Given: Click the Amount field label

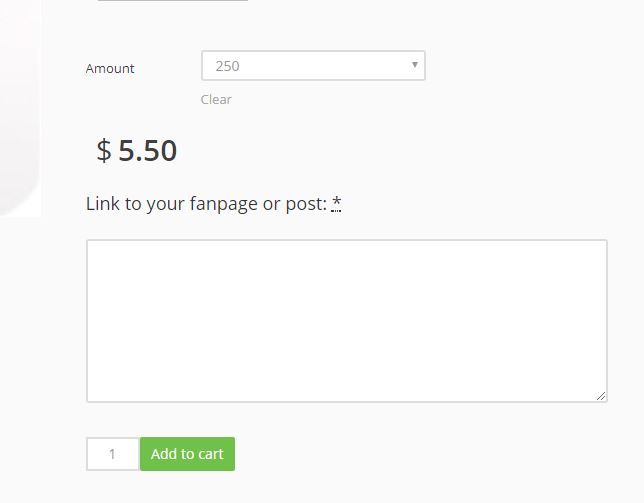Looking at the screenshot, I should [110, 69].
